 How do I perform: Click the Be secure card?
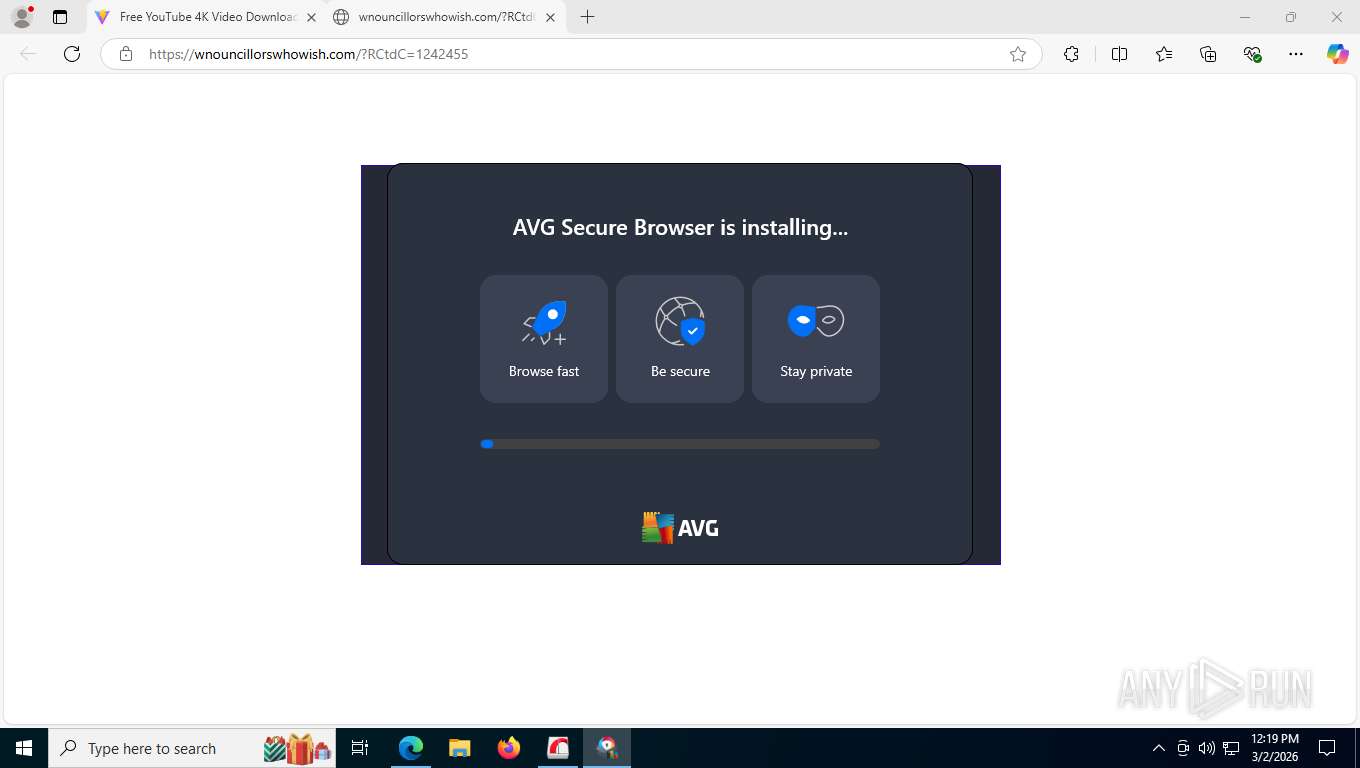pyautogui.click(x=680, y=339)
